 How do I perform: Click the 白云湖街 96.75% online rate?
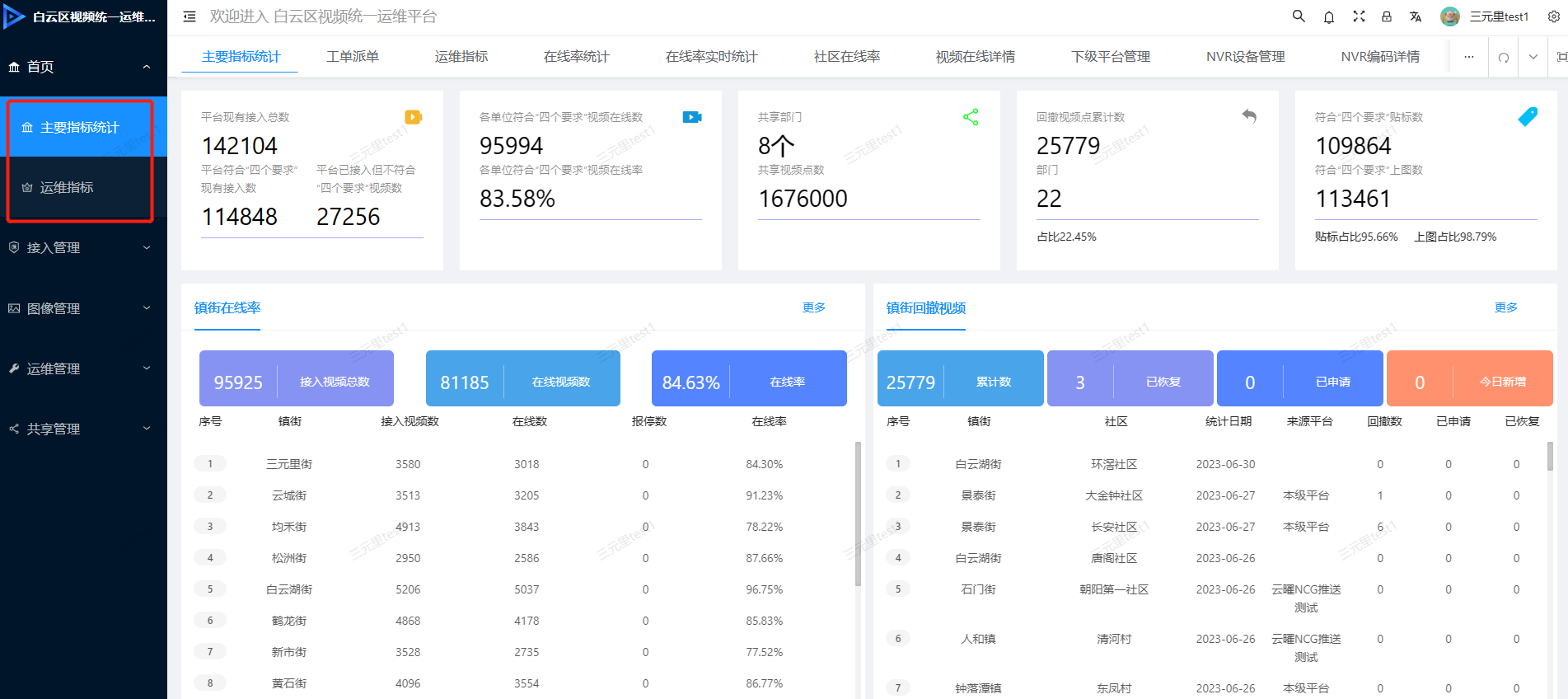point(765,589)
